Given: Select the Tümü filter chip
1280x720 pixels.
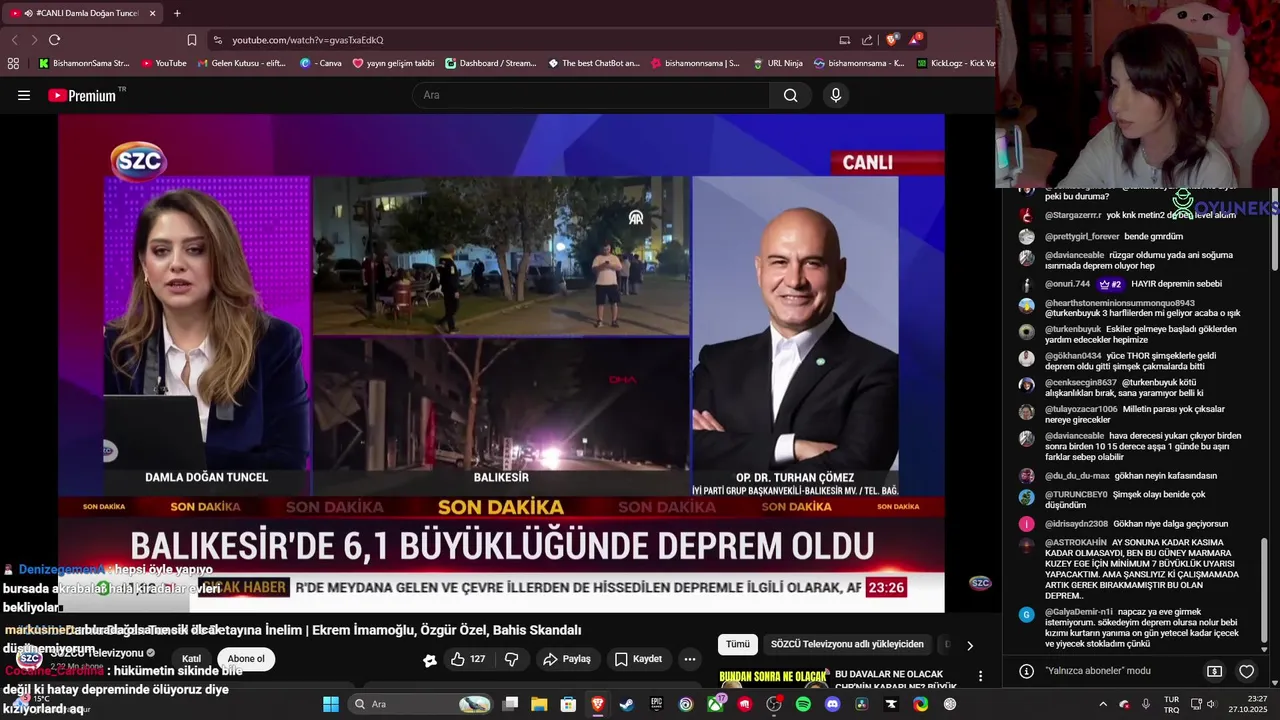Looking at the screenshot, I should click(x=738, y=644).
